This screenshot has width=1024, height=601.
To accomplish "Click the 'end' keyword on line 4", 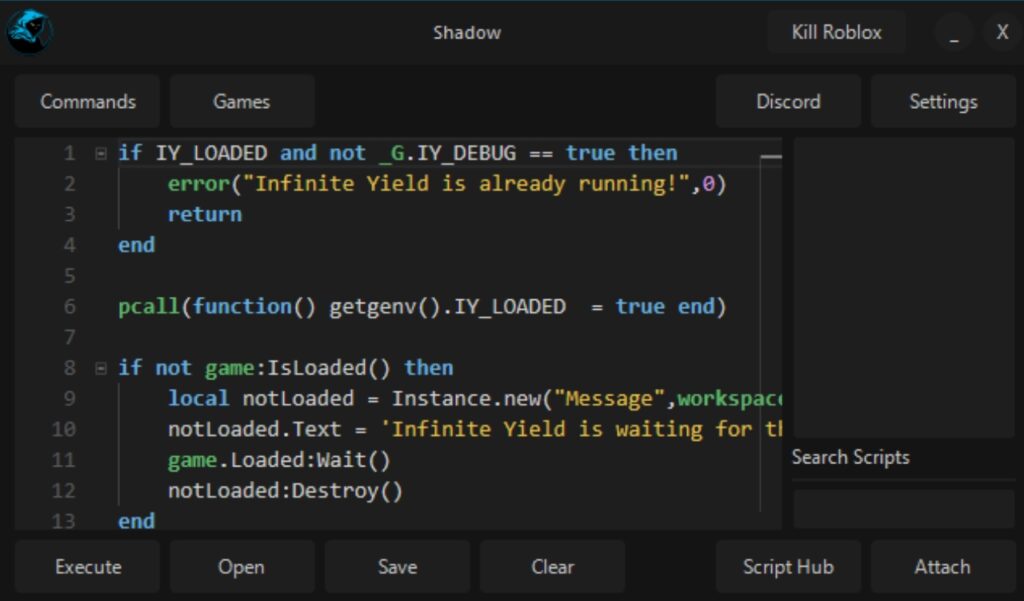I will 136,245.
